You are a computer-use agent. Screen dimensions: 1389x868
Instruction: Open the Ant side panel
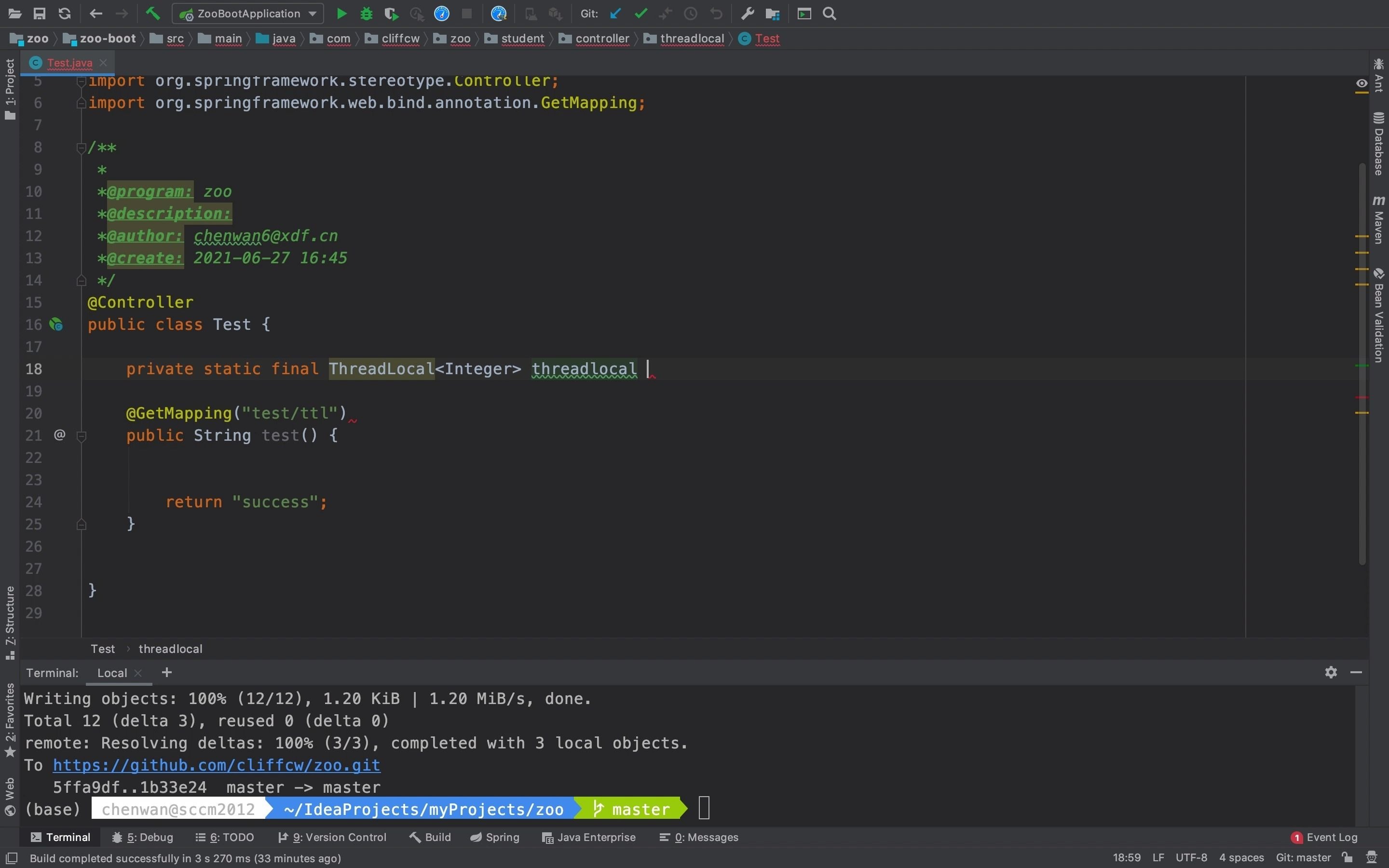pos(1379,75)
